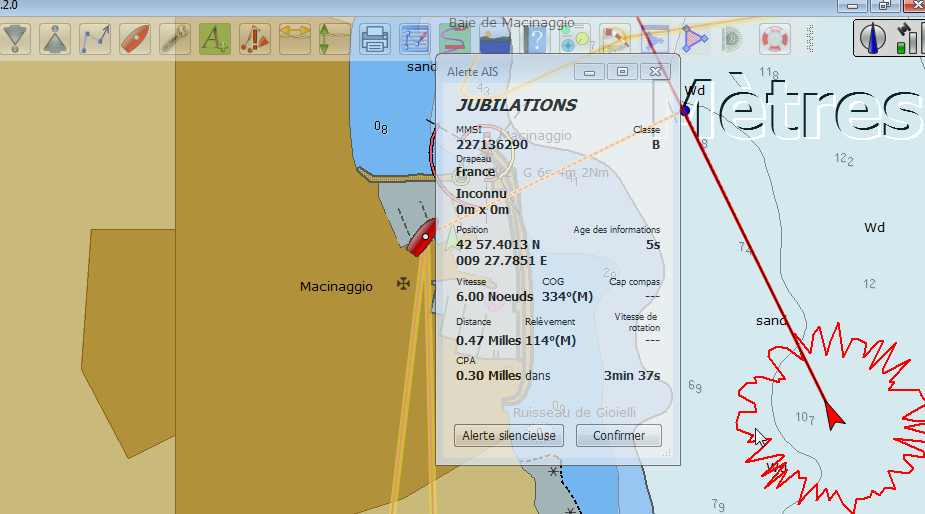
Task: Click the pink triangle nodes plugin icon
Action: coord(694,39)
